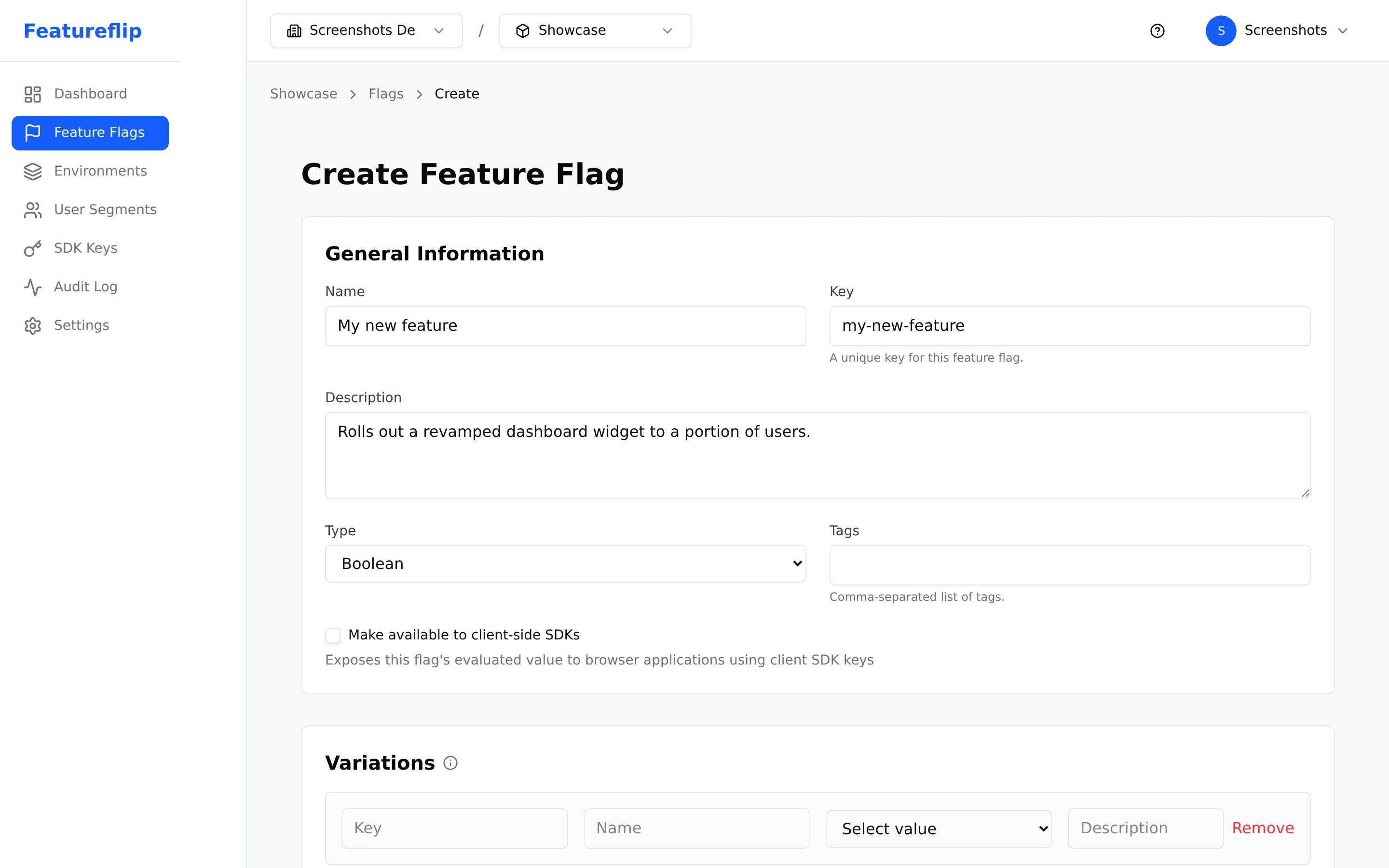Open the Showcase project dropdown
The image size is (1389, 868).
click(x=595, y=31)
